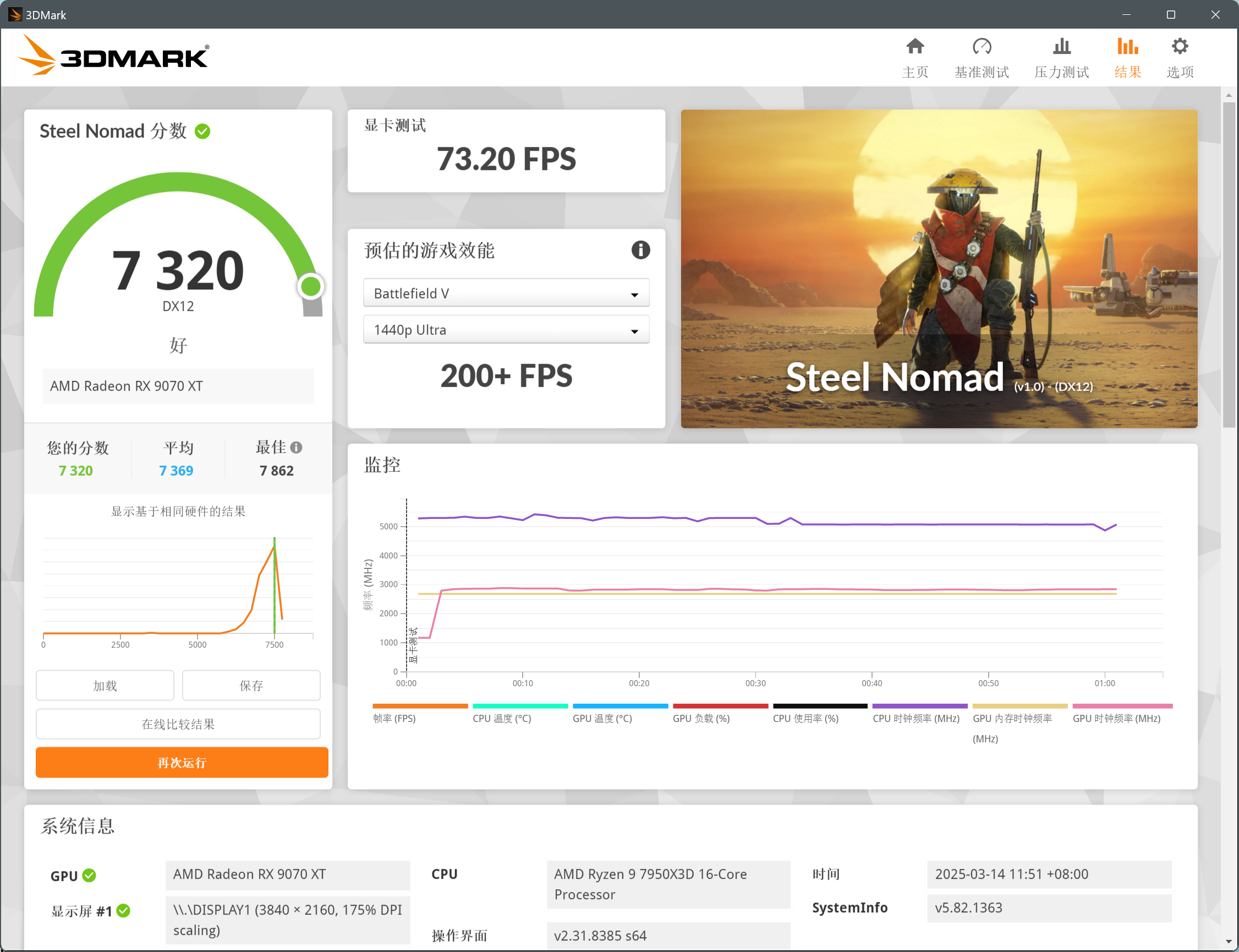This screenshot has width=1239, height=952.
Task: Click the Home house icon
Action: tap(914, 46)
